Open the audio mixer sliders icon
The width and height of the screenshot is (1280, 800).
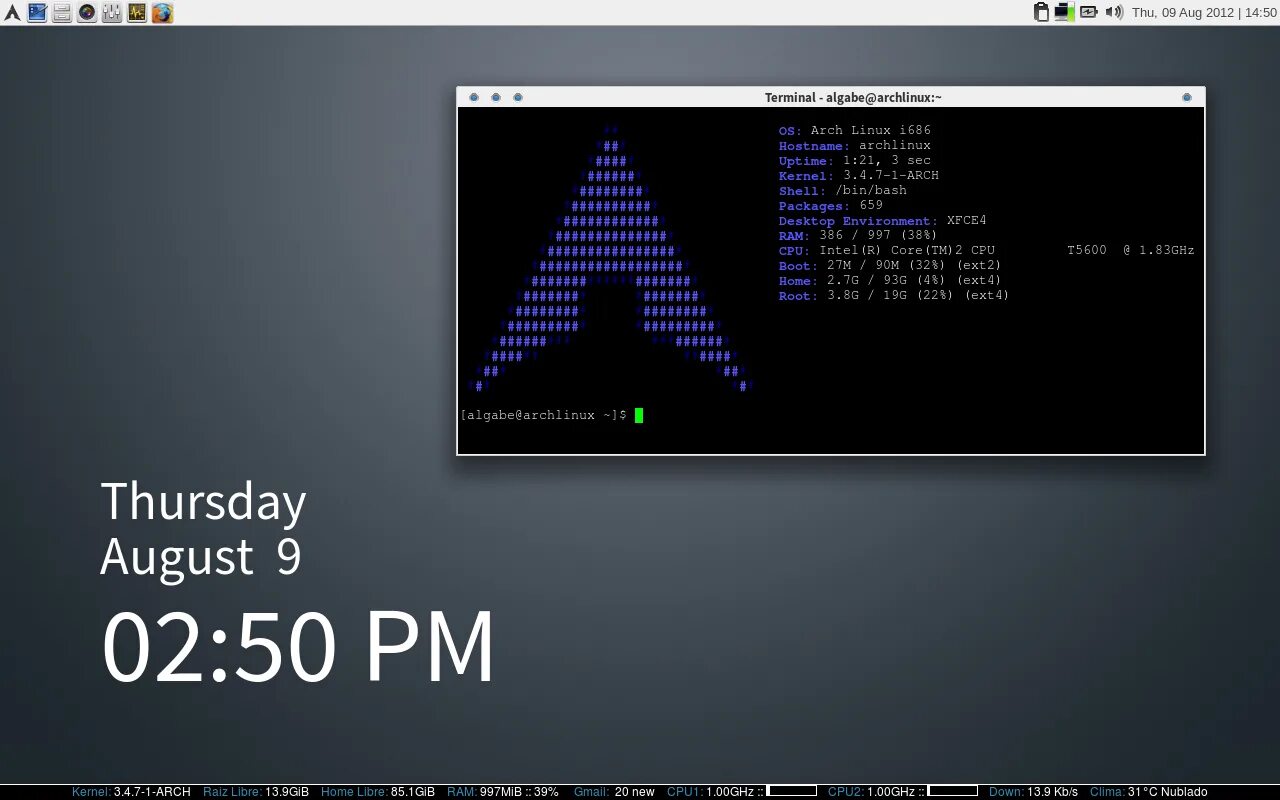112,13
